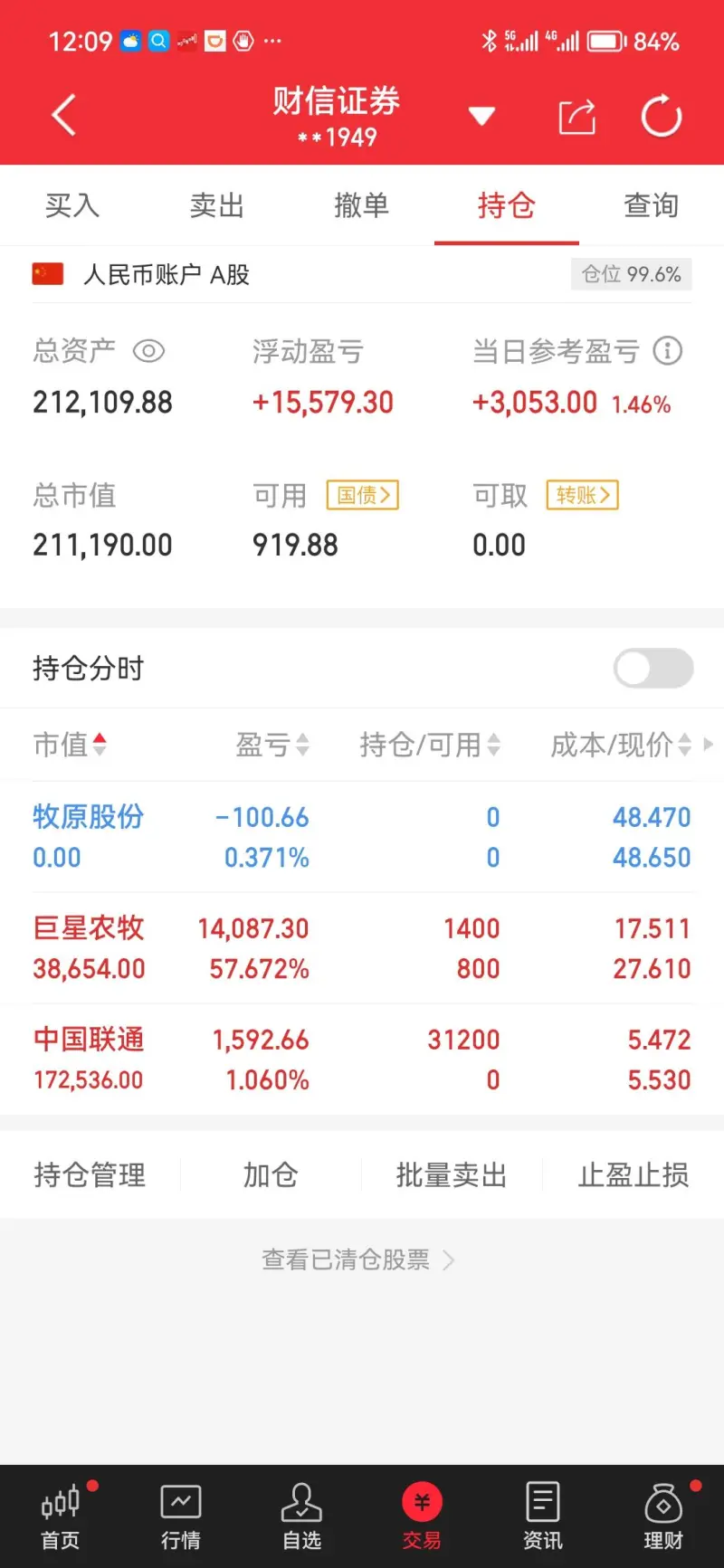Screen dimensions: 724x1568
Task: Switch to the 买入 tab
Action: (x=72, y=205)
